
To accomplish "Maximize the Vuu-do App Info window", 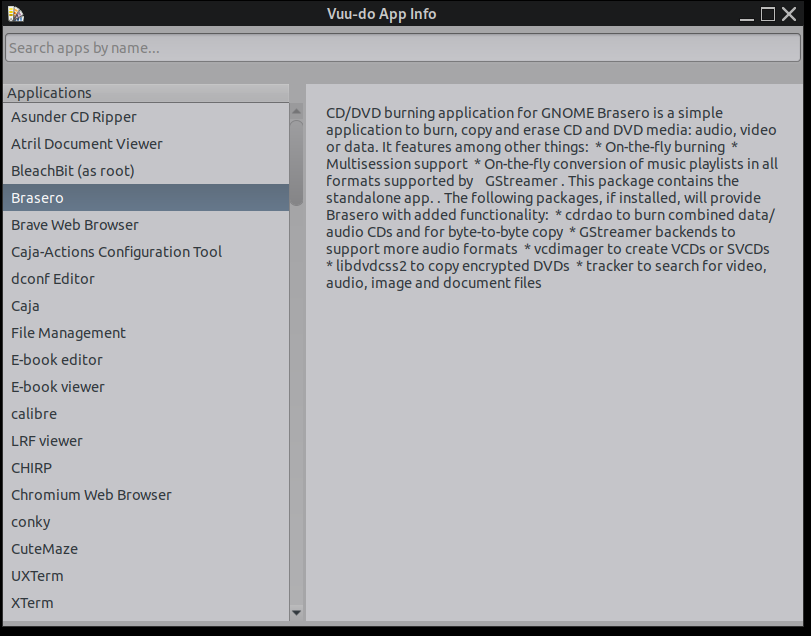I will tap(768, 14).
